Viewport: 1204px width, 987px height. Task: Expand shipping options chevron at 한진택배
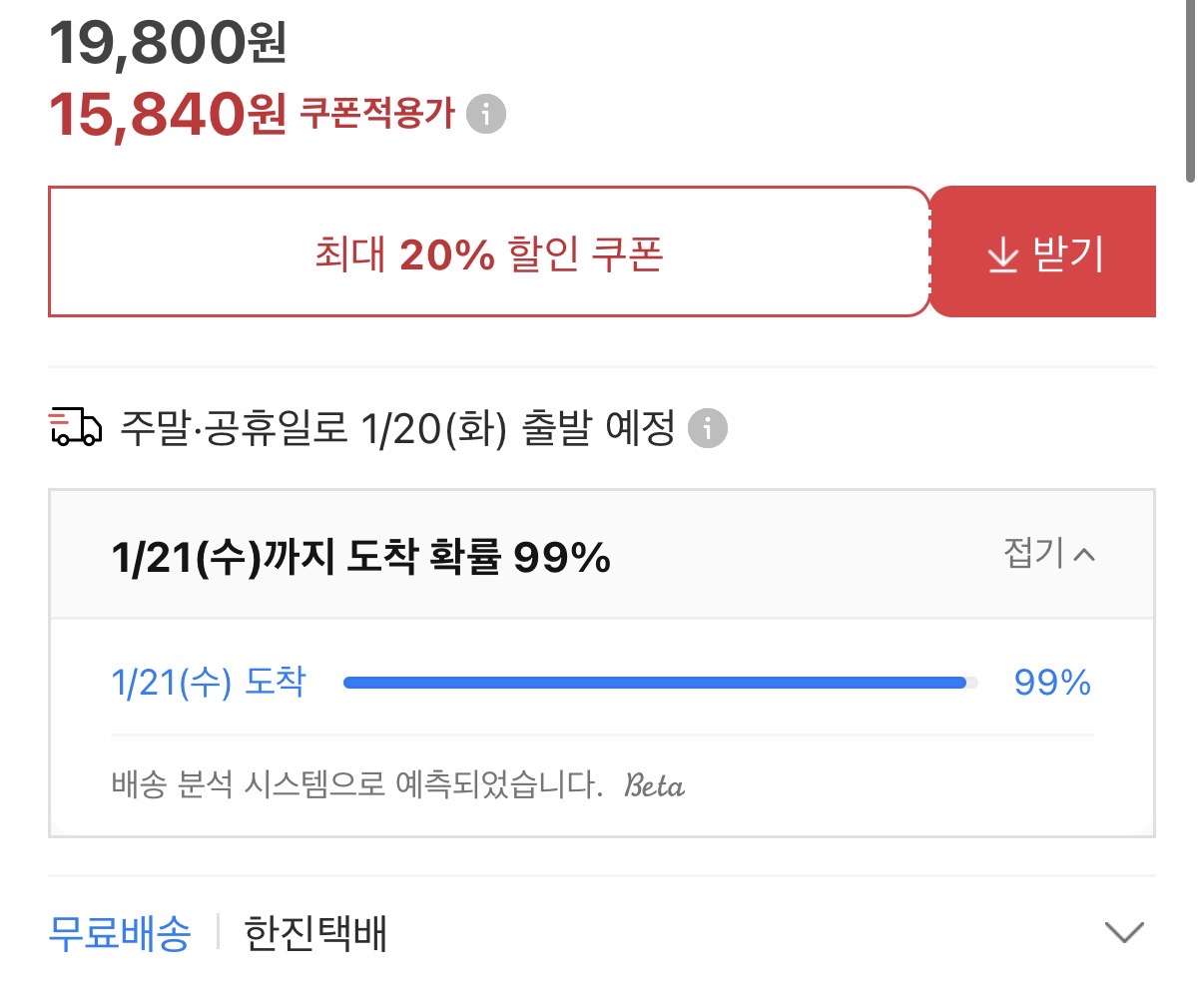click(x=1124, y=932)
